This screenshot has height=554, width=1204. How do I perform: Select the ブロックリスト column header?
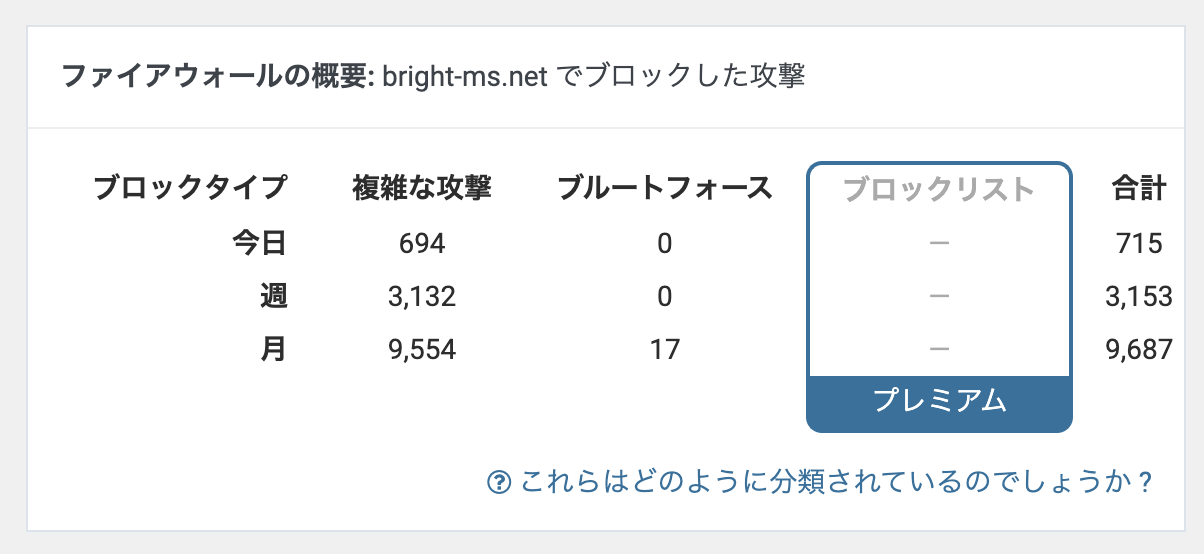point(939,188)
